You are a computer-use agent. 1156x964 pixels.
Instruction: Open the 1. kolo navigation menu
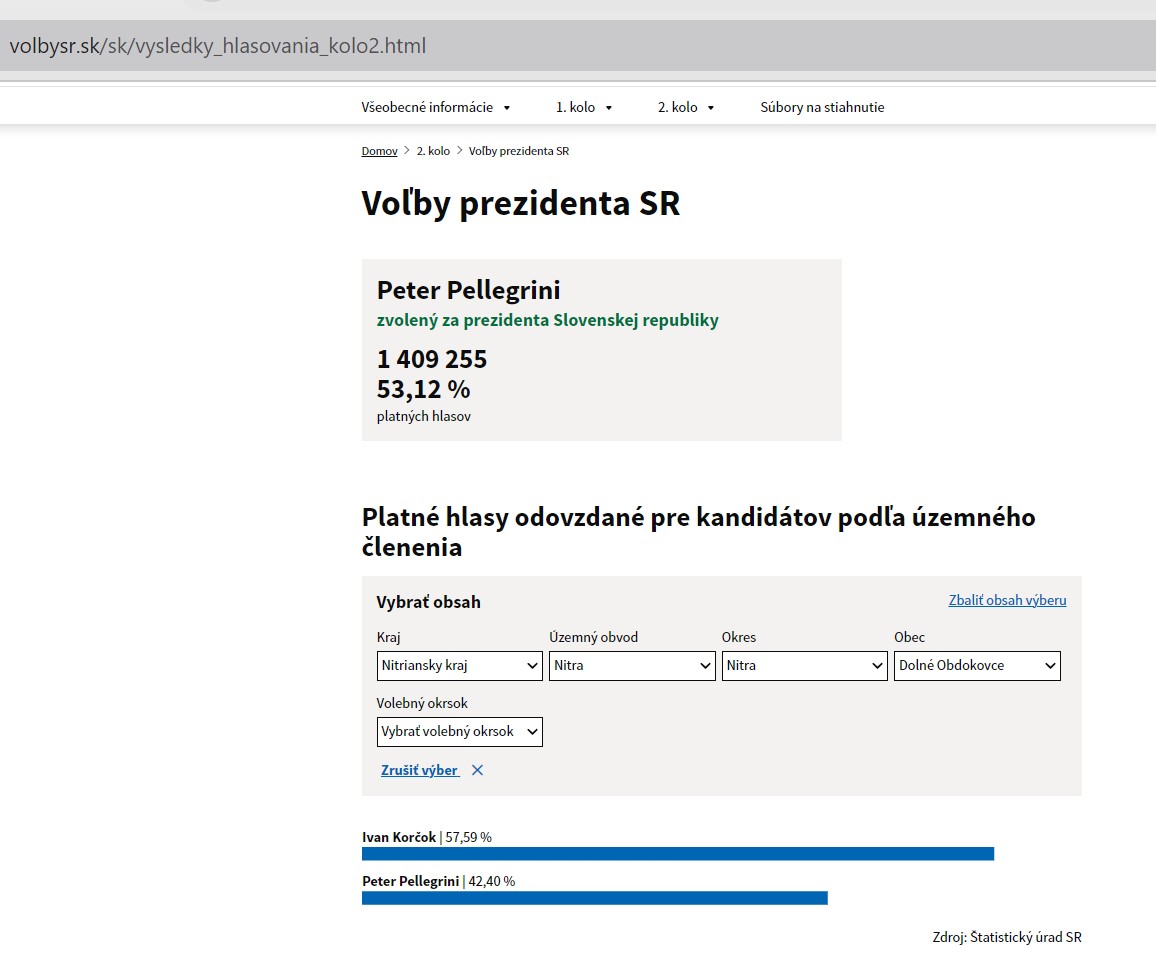pyautogui.click(x=584, y=107)
